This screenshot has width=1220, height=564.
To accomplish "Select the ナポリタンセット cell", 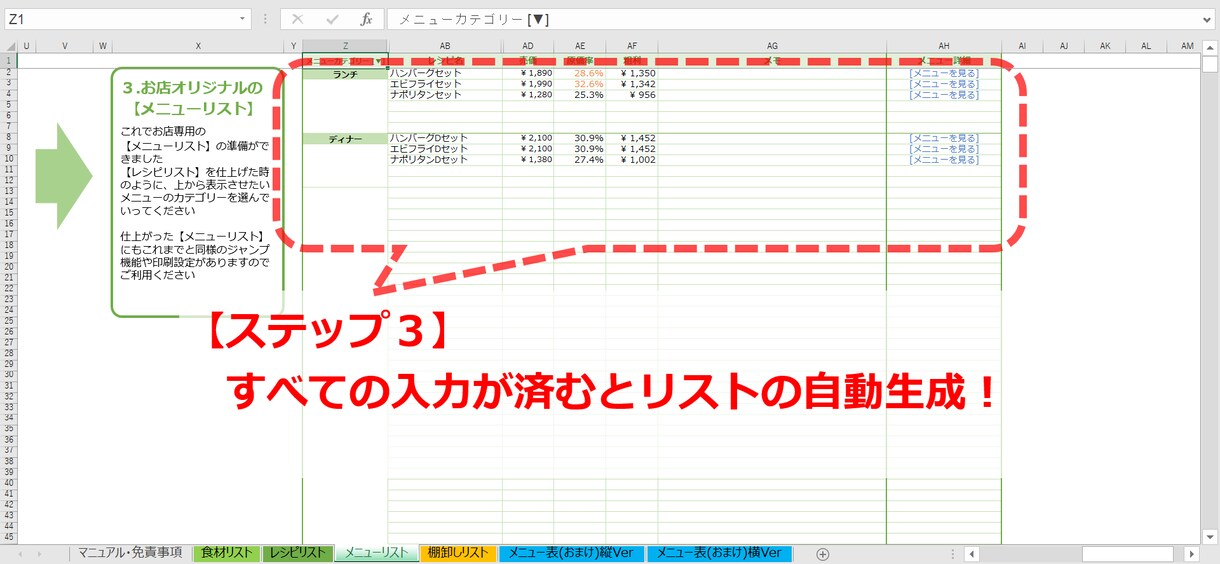I will click(445, 95).
